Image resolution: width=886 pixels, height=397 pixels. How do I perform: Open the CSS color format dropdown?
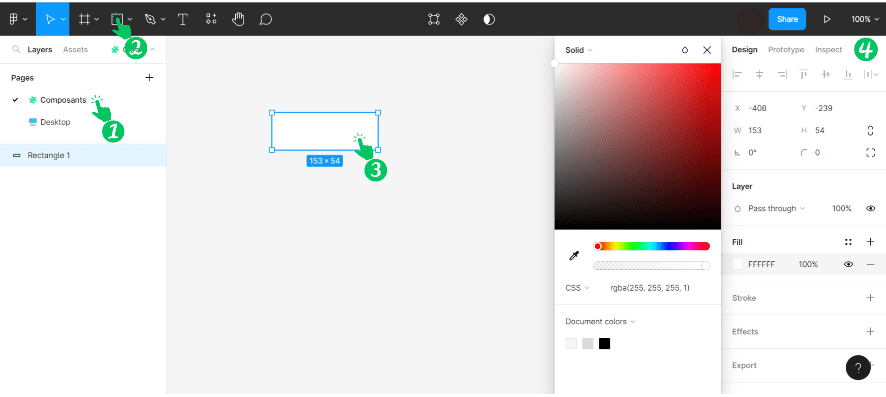(x=577, y=288)
